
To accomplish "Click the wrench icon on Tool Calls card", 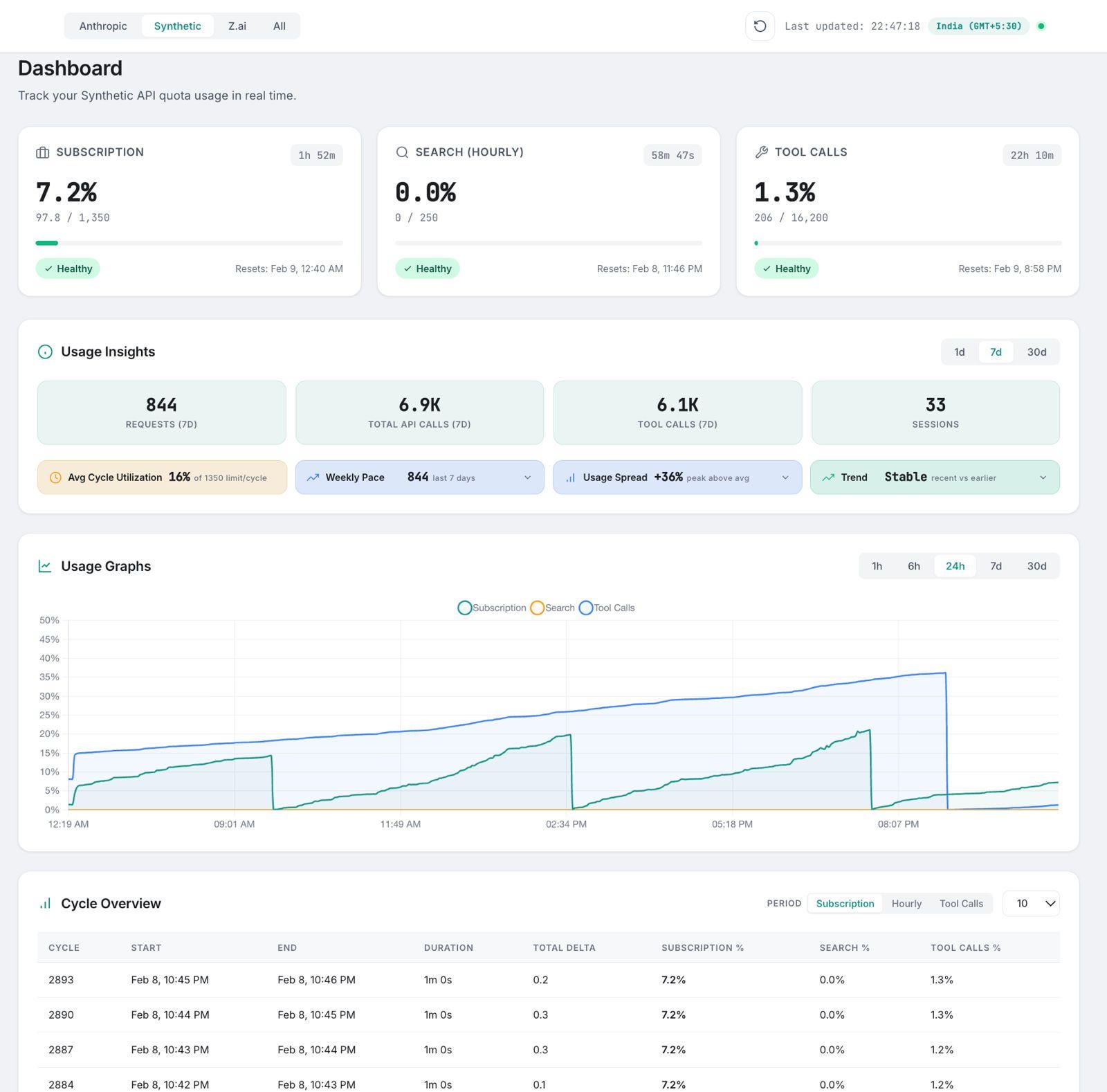I will pos(761,152).
